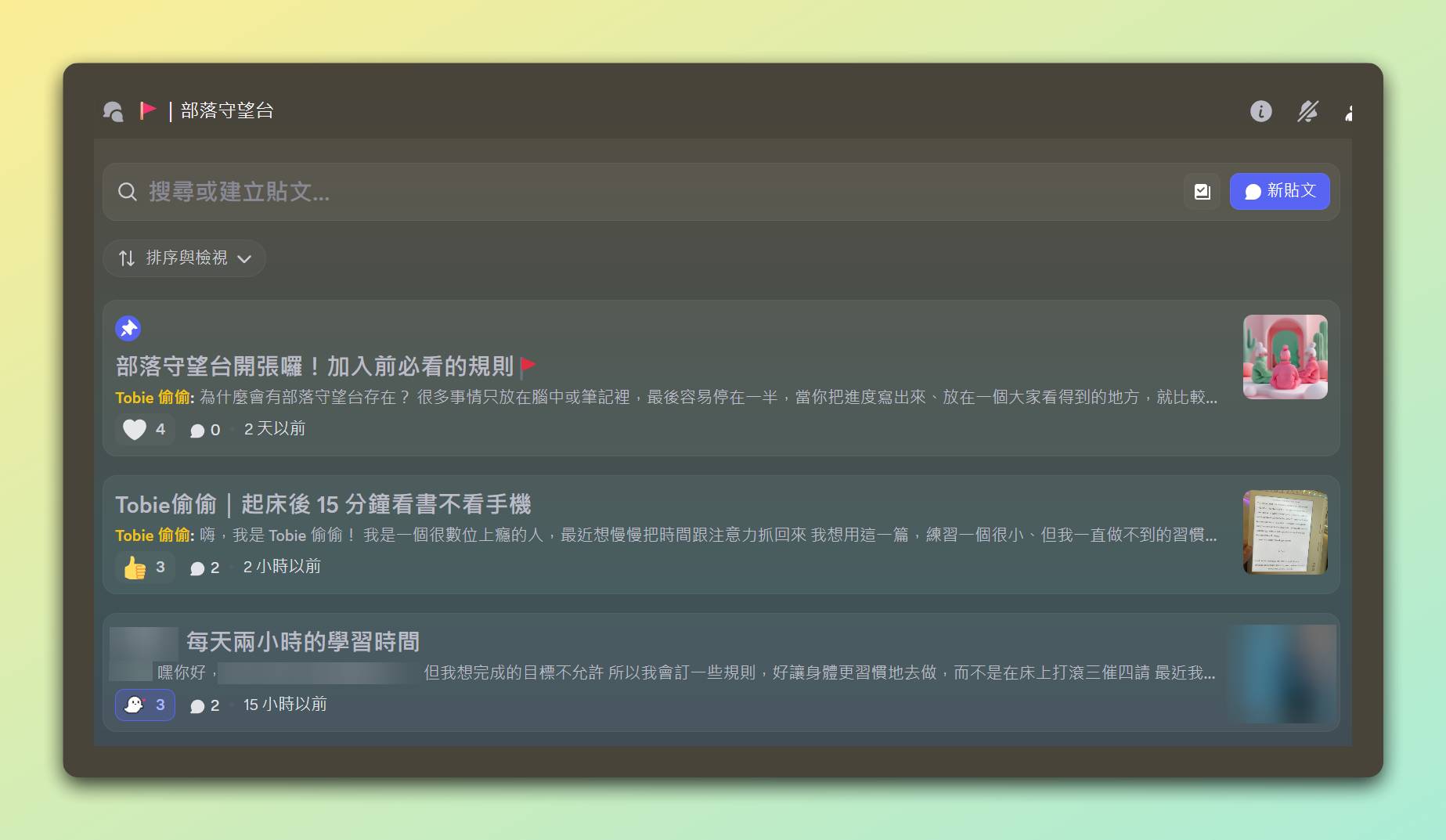Click the 部落守望台 channel title
Image resolution: width=1446 pixels, height=840 pixels.
[227, 111]
